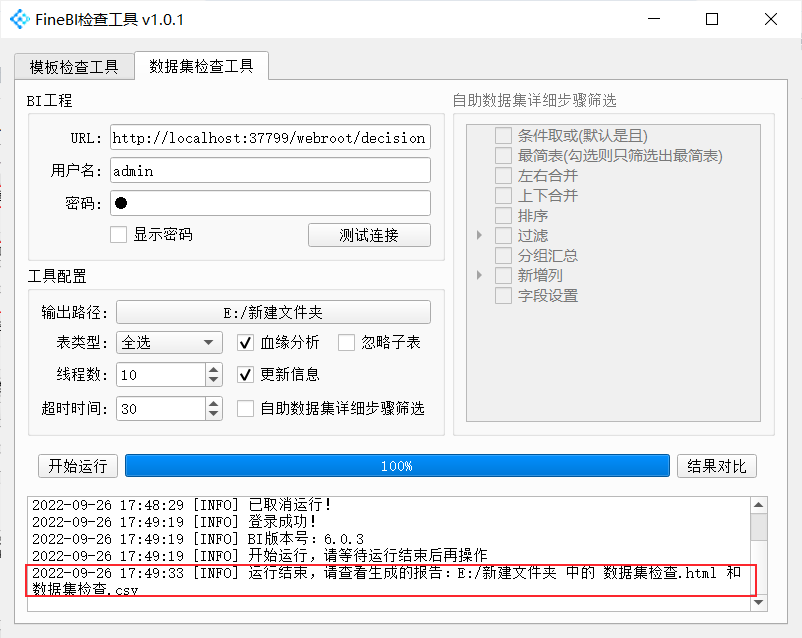
Task: Click the log line 运行结束，请查看生成的报告
Action: coord(387,581)
